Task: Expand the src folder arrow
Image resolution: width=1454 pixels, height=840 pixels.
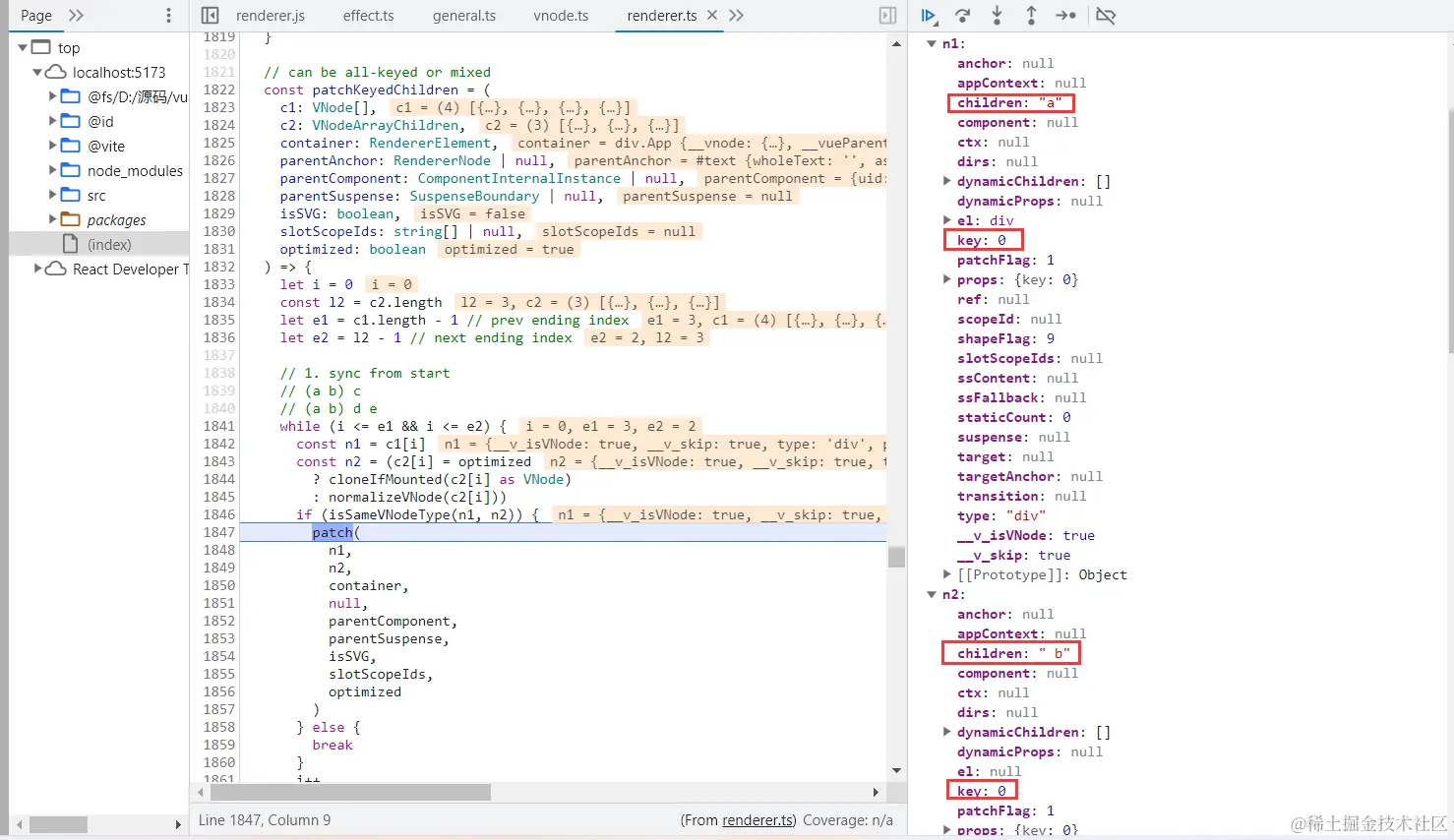Action: pyautogui.click(x=53, y=195)
